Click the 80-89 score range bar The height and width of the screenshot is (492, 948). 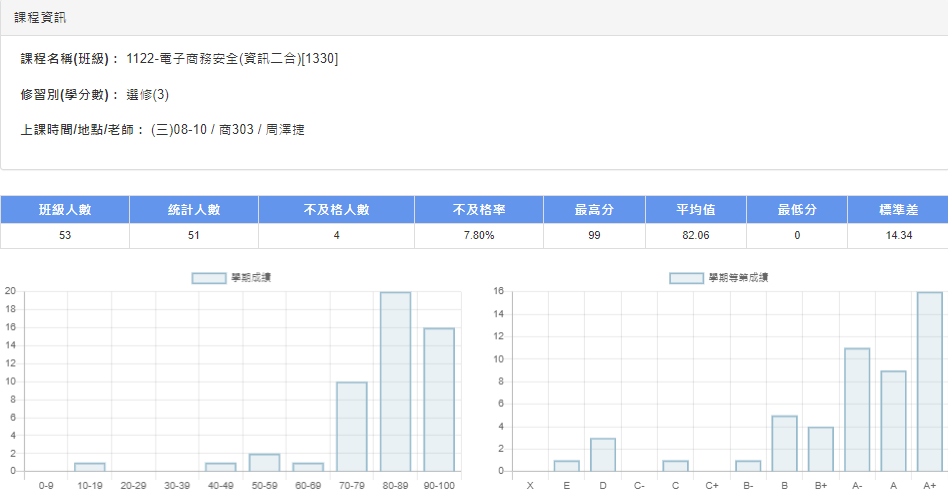(x=395, y=381)
